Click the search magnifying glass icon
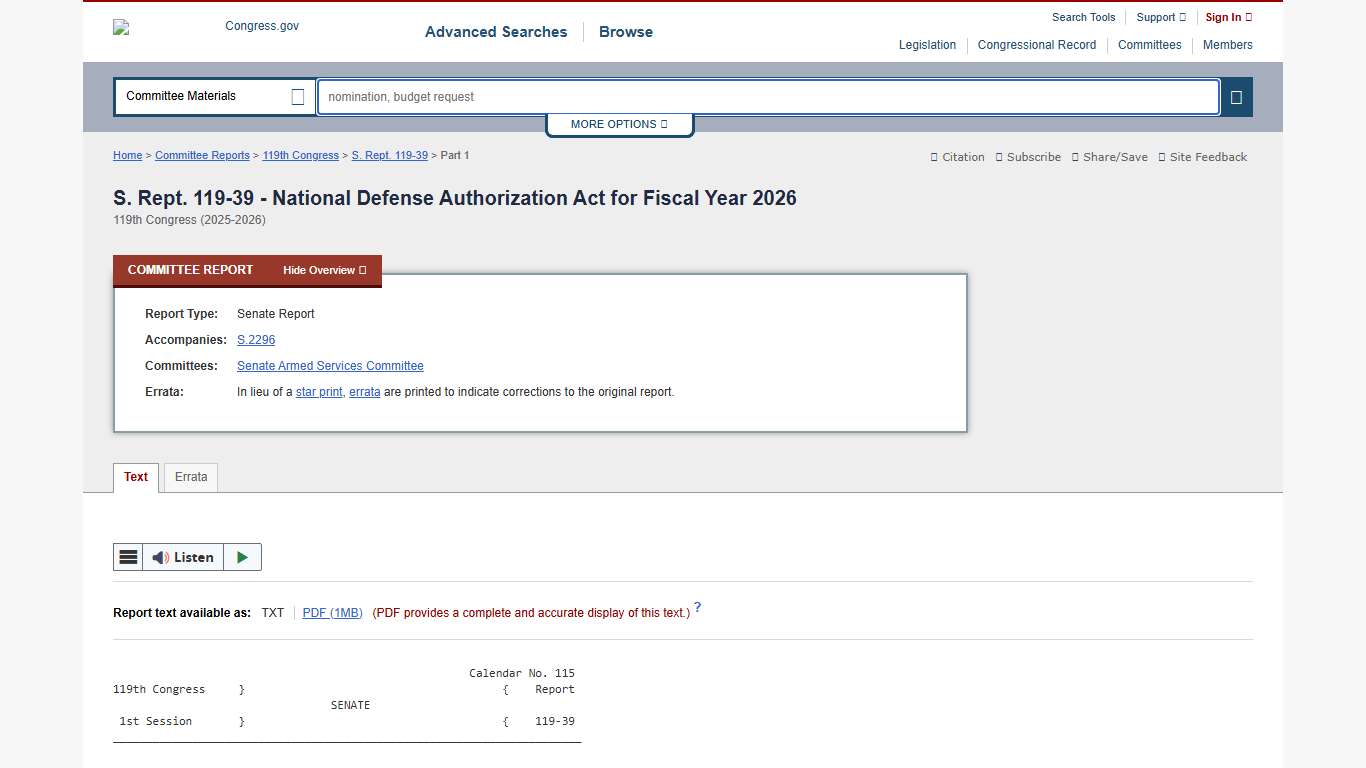The height and width of the screenshot is (768, 1366). [1236, 97]
